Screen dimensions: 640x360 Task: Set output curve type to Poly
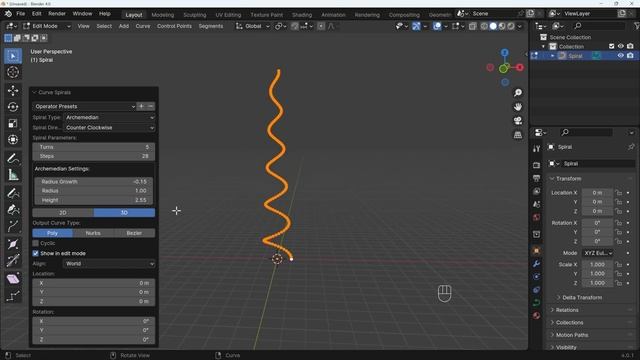[x=53, y=233]
